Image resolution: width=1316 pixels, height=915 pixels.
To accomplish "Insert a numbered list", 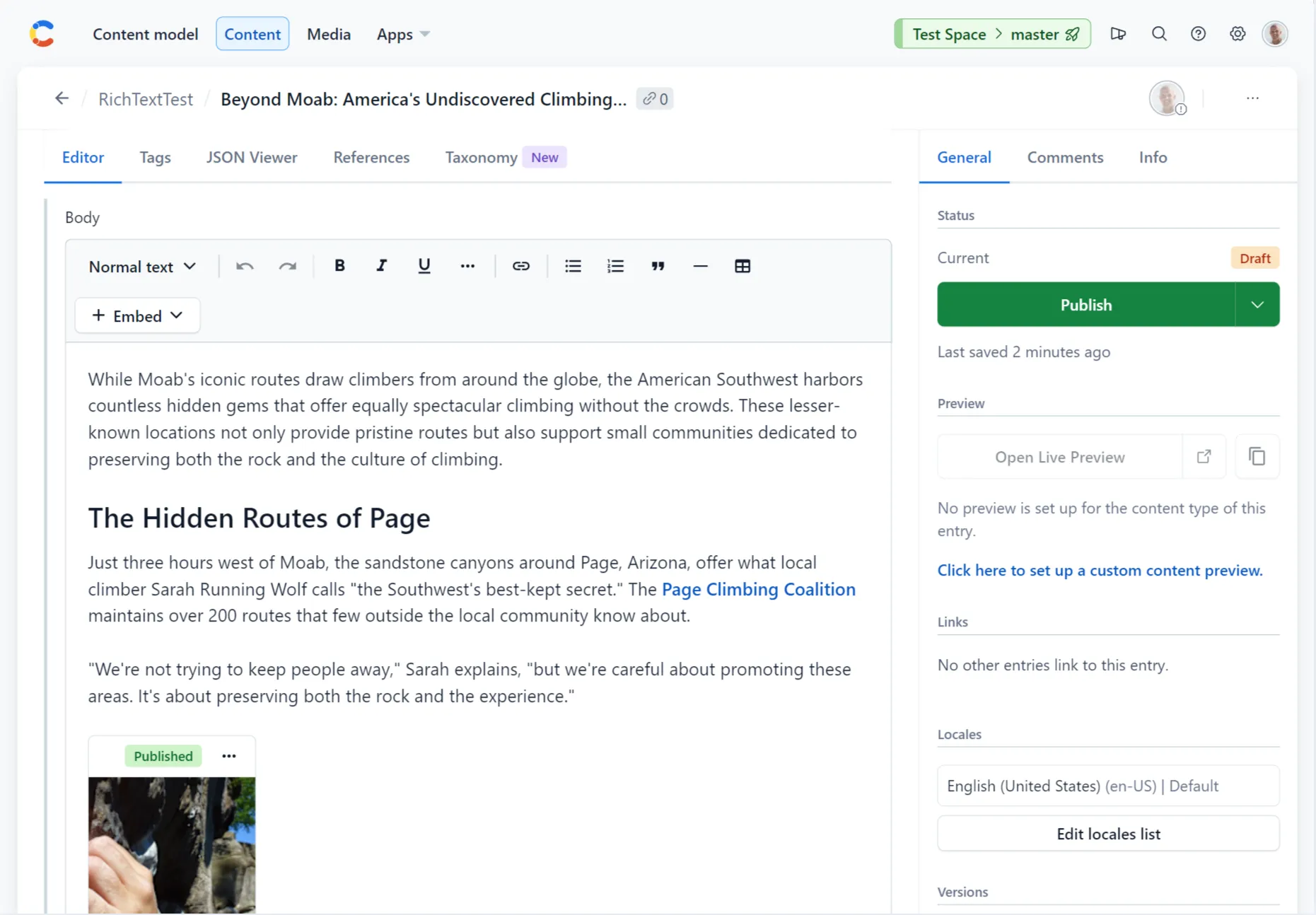I will pyautogui.click(x=615, y=266).
